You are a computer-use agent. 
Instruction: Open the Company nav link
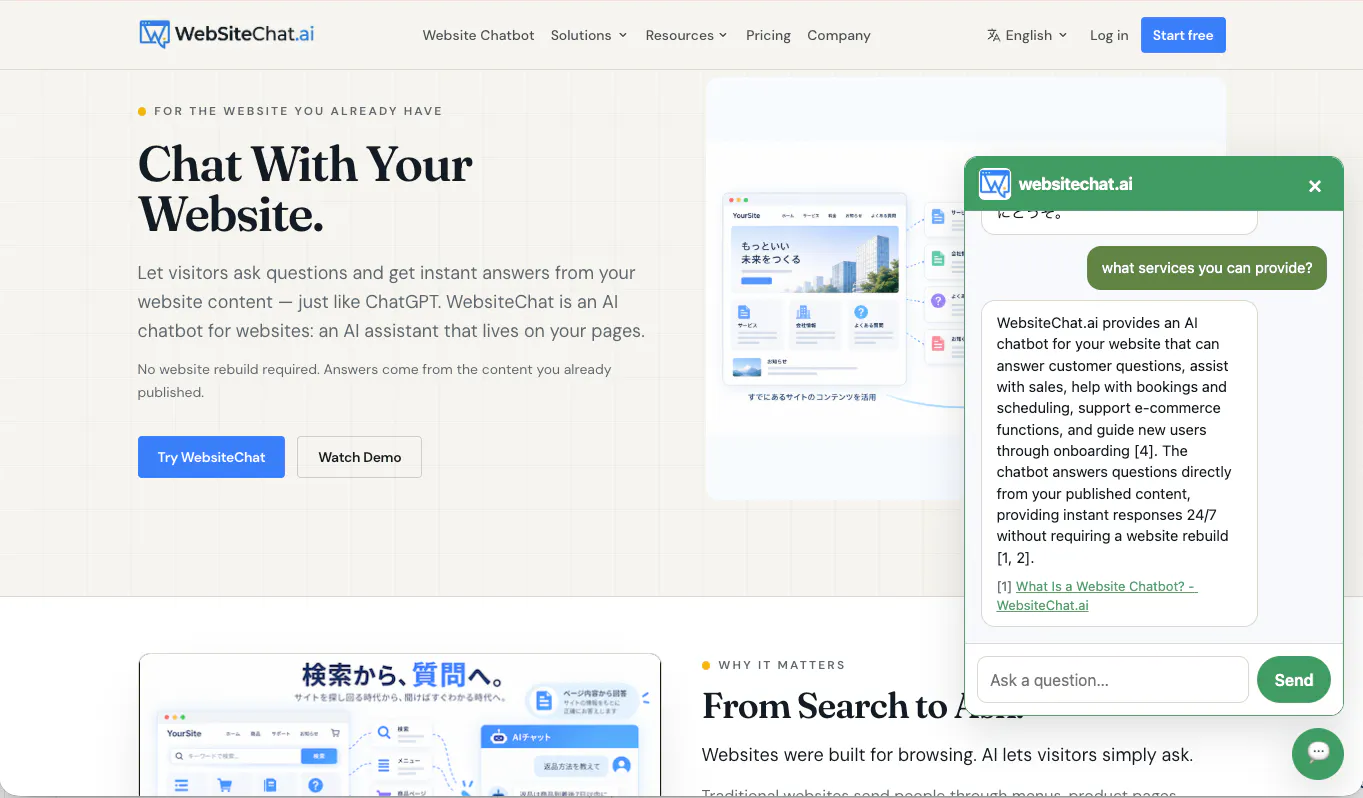point(839,35)
